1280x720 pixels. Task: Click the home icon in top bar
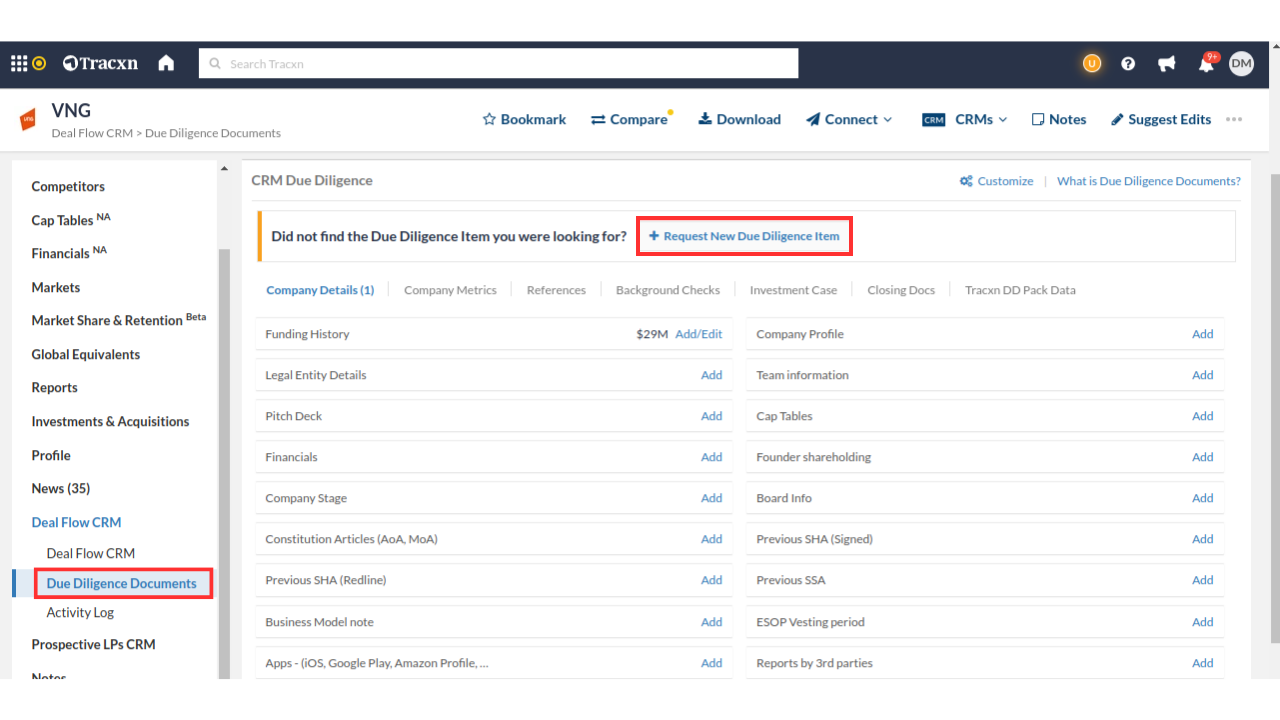166,64
